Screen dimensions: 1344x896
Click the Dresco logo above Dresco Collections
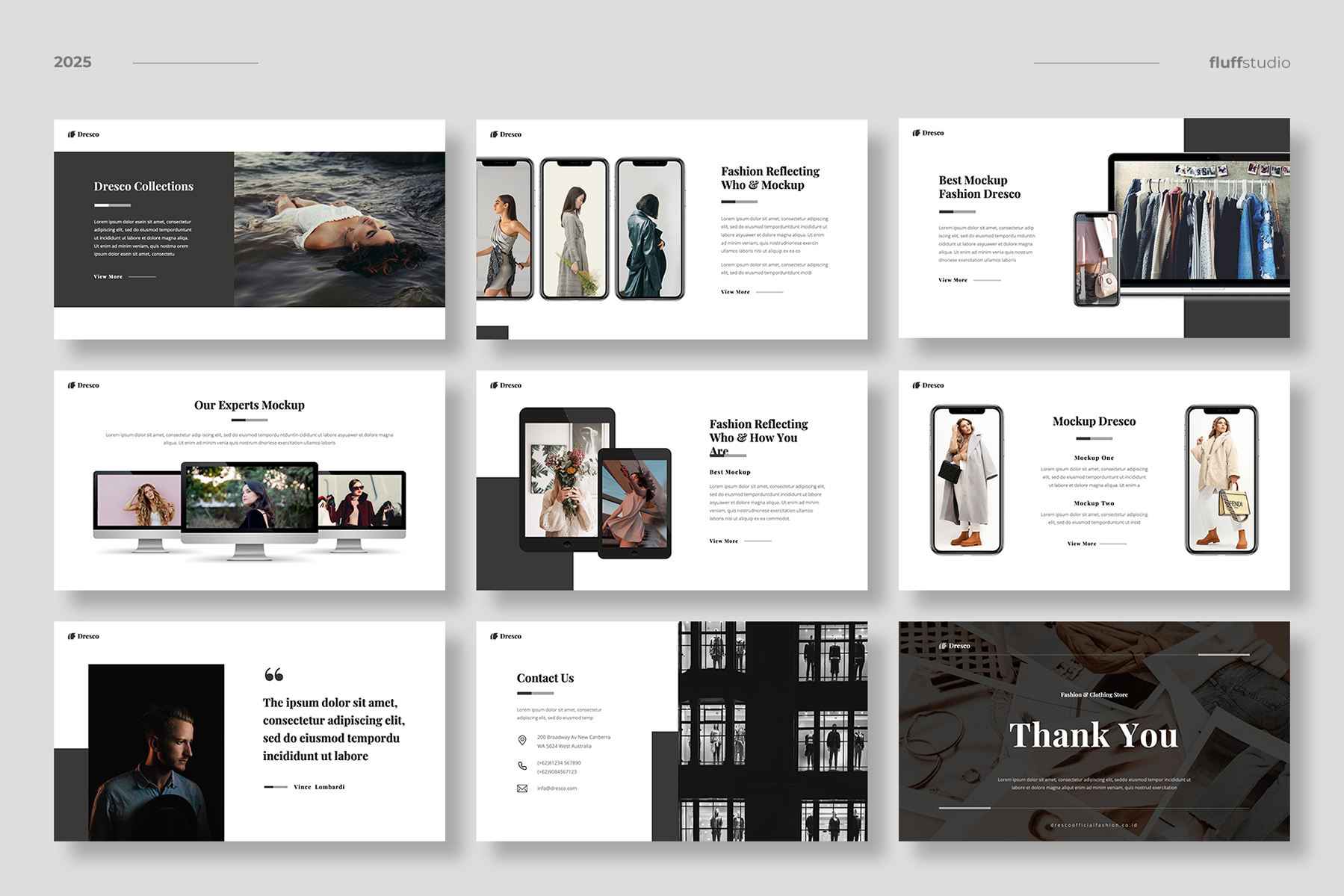[84, 134]
